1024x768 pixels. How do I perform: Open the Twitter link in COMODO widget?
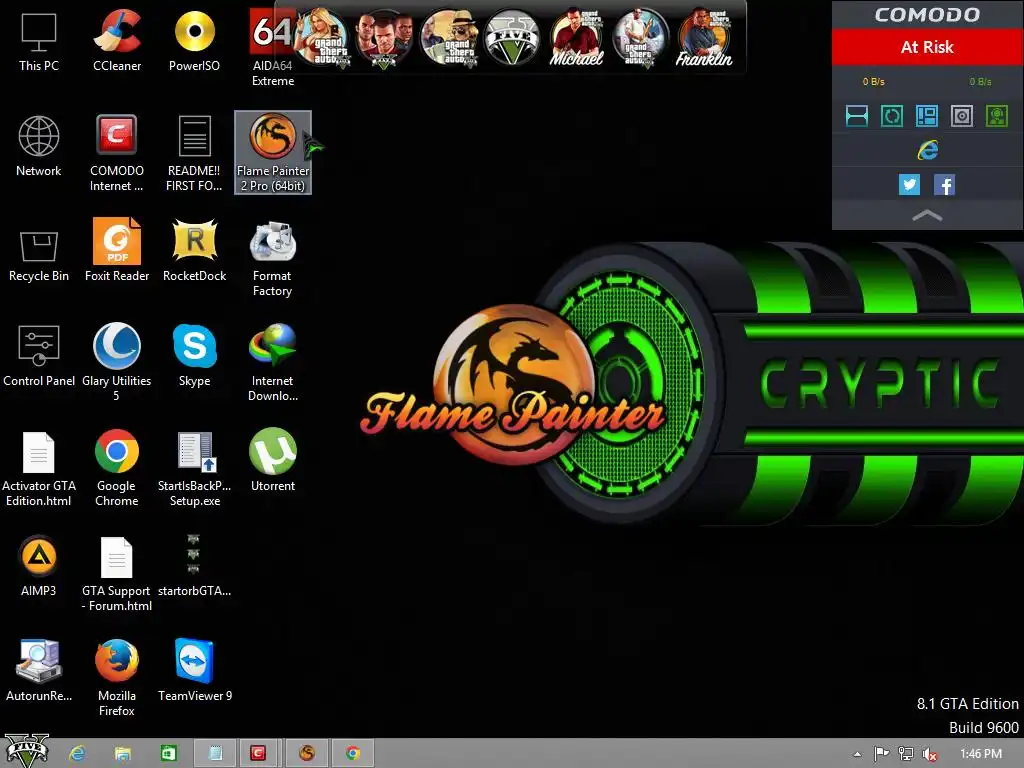909,185
